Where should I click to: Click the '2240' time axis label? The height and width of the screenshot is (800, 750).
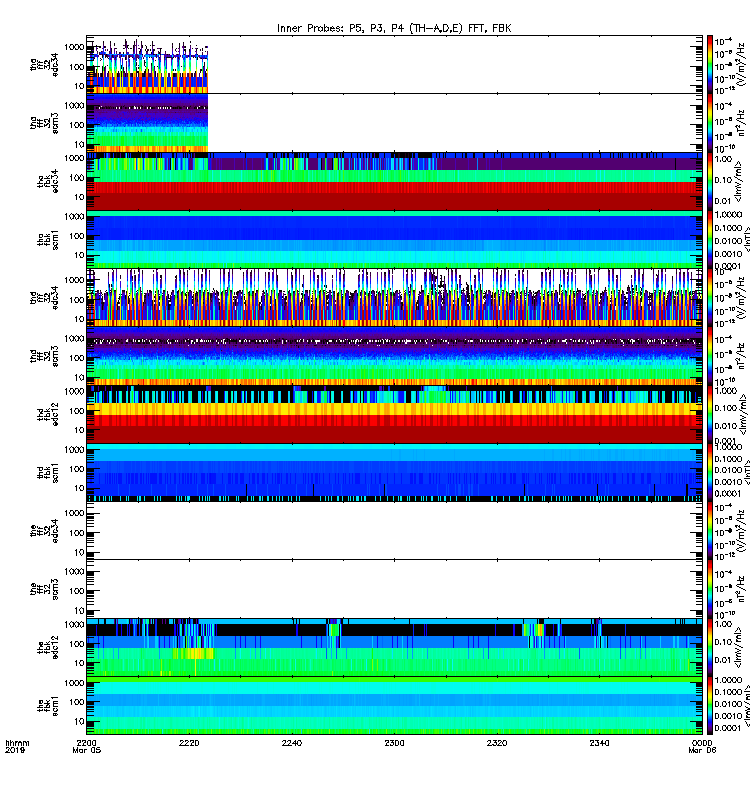click(292, 743)
